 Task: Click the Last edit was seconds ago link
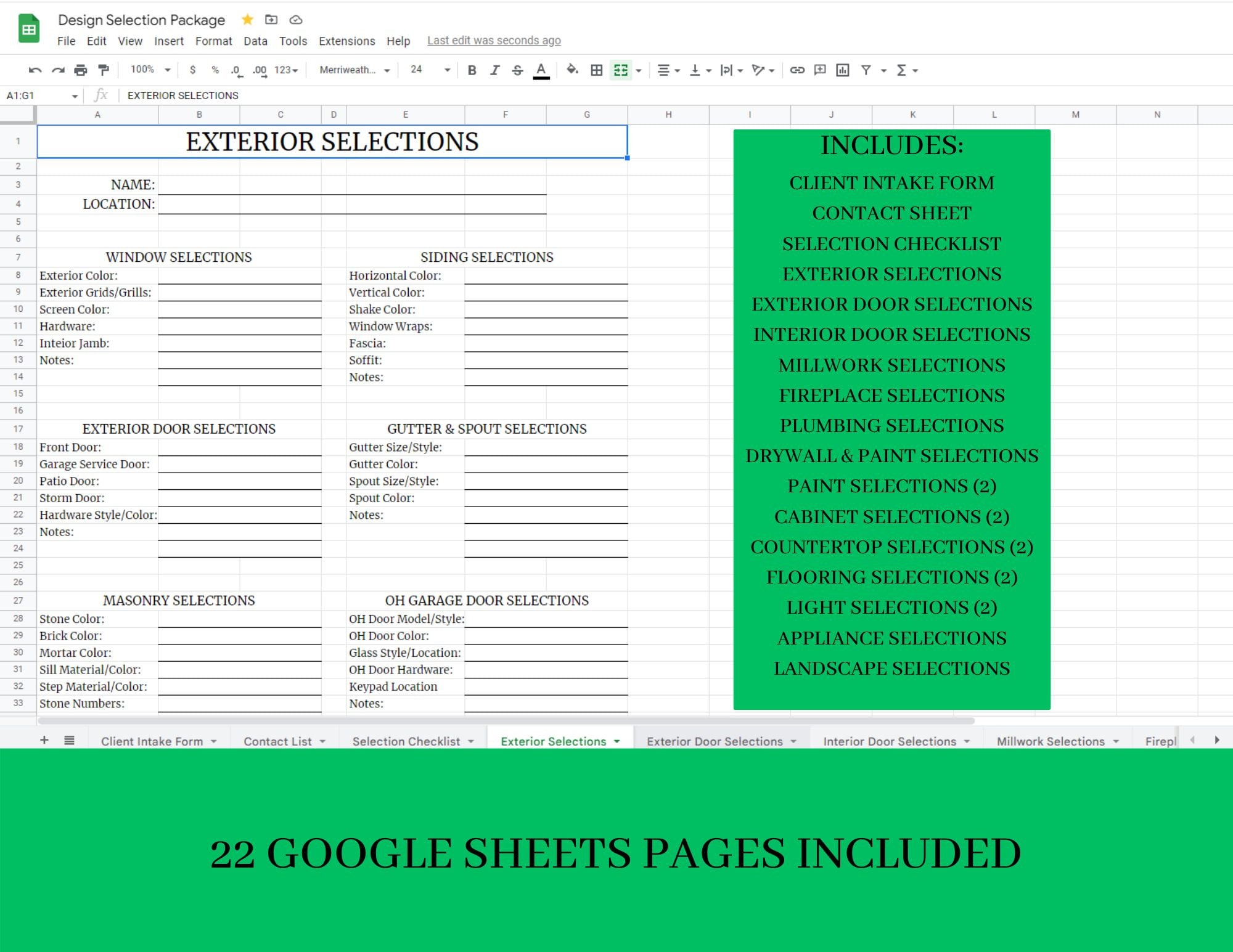pos(494,41)
